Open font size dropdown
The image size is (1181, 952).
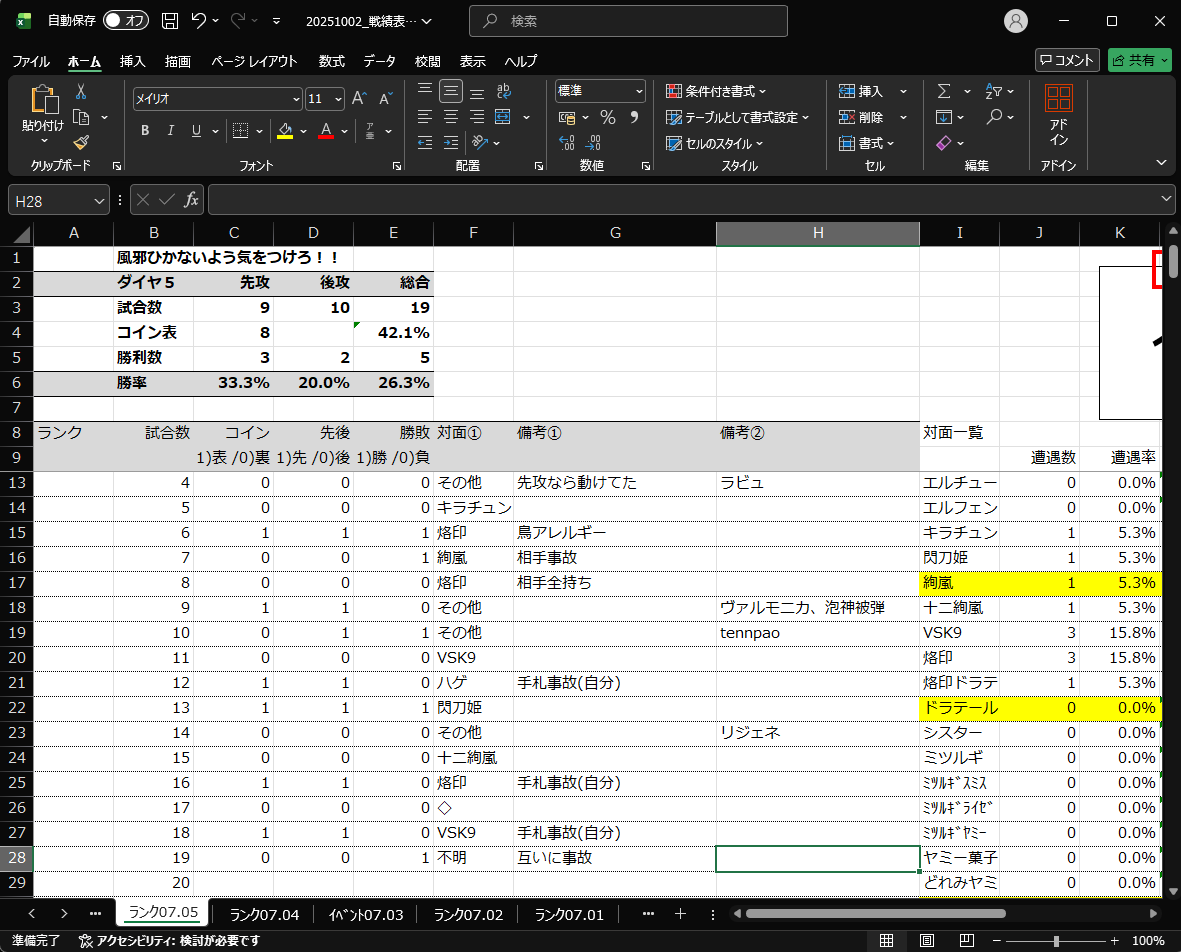coord(338,99)
